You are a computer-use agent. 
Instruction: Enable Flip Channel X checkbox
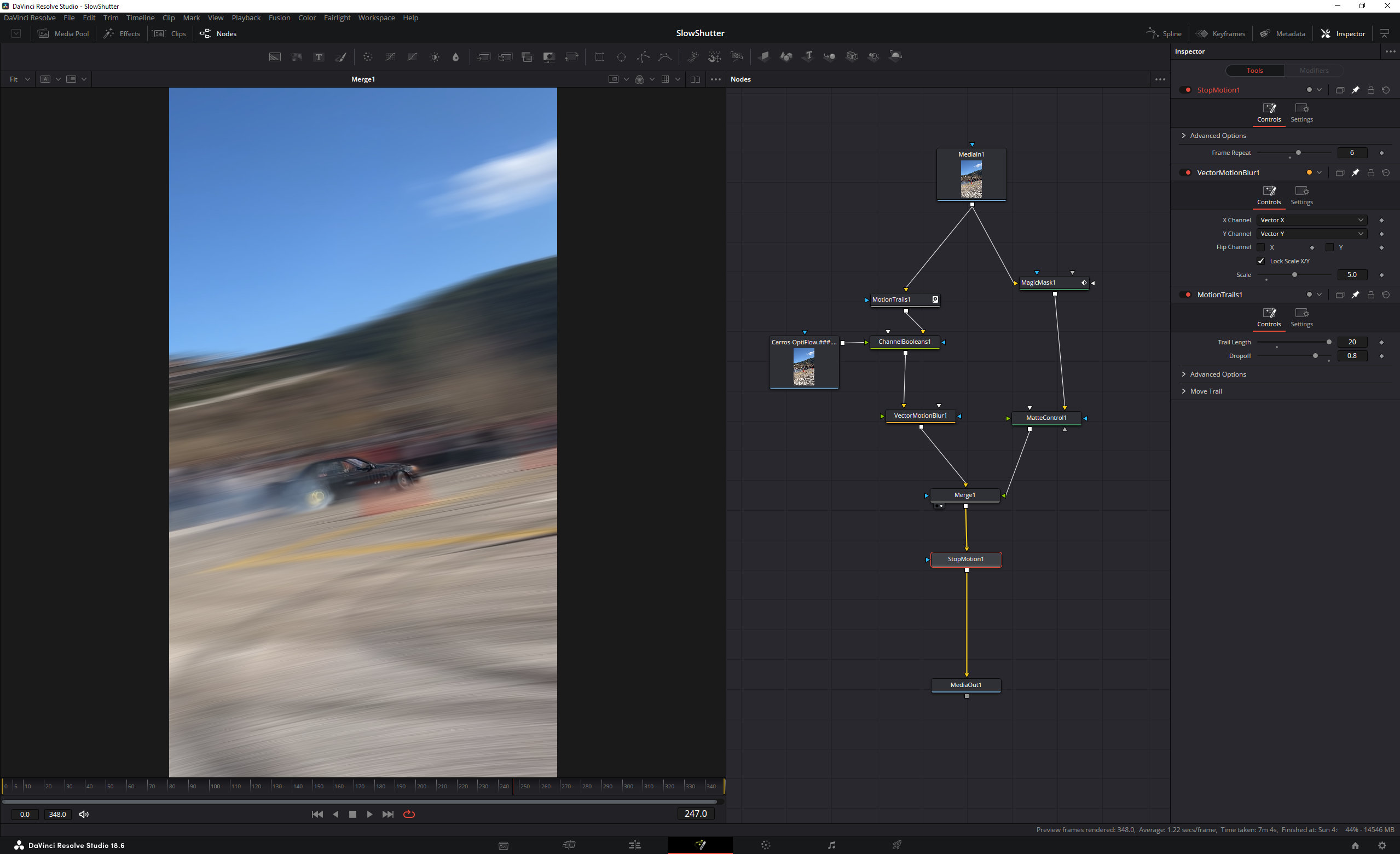click(1261, 247)
